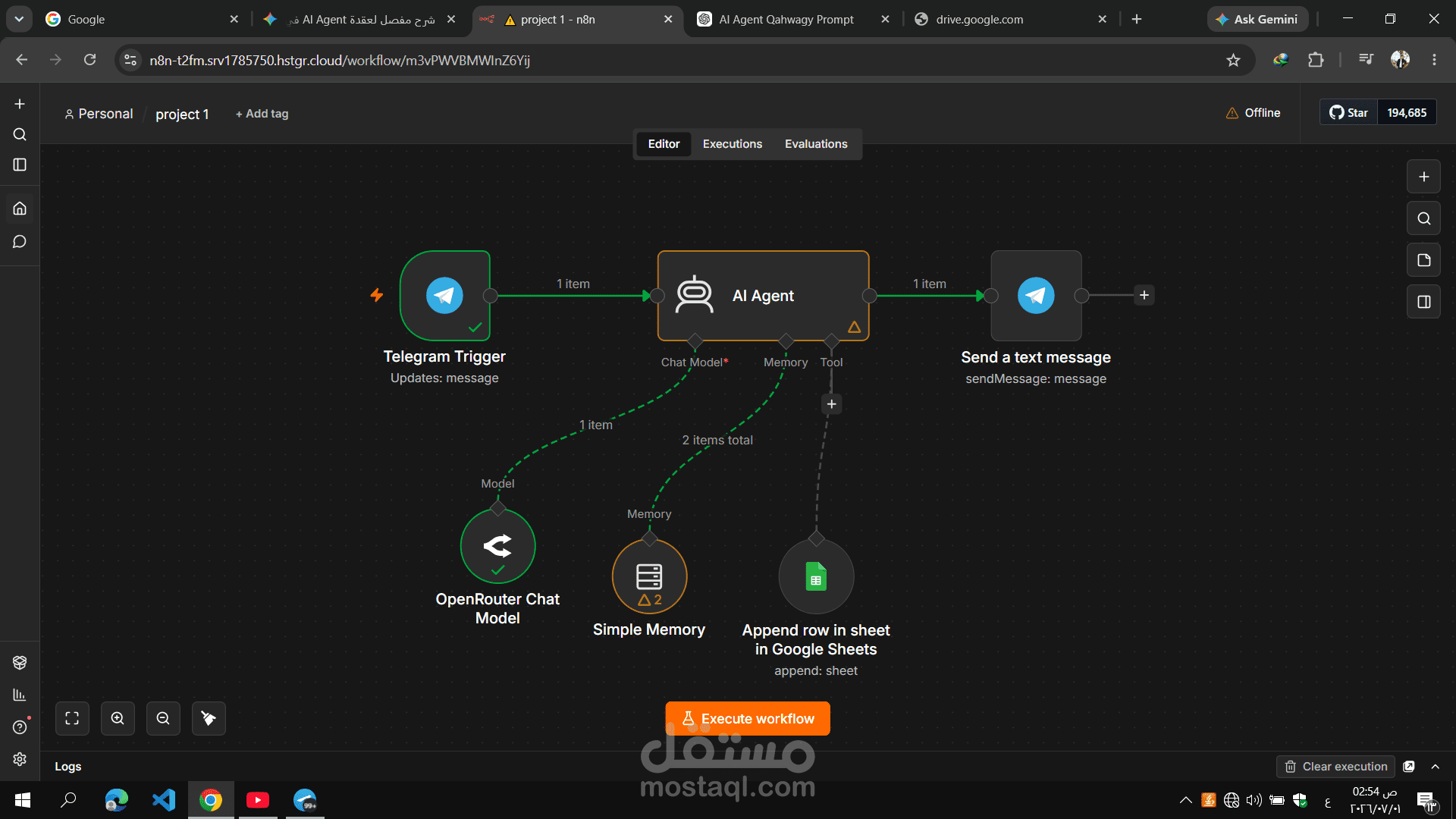This screenshot has width=1456, height=819.
Task: Open the Simple Memory node
Action: click(649, 576)
